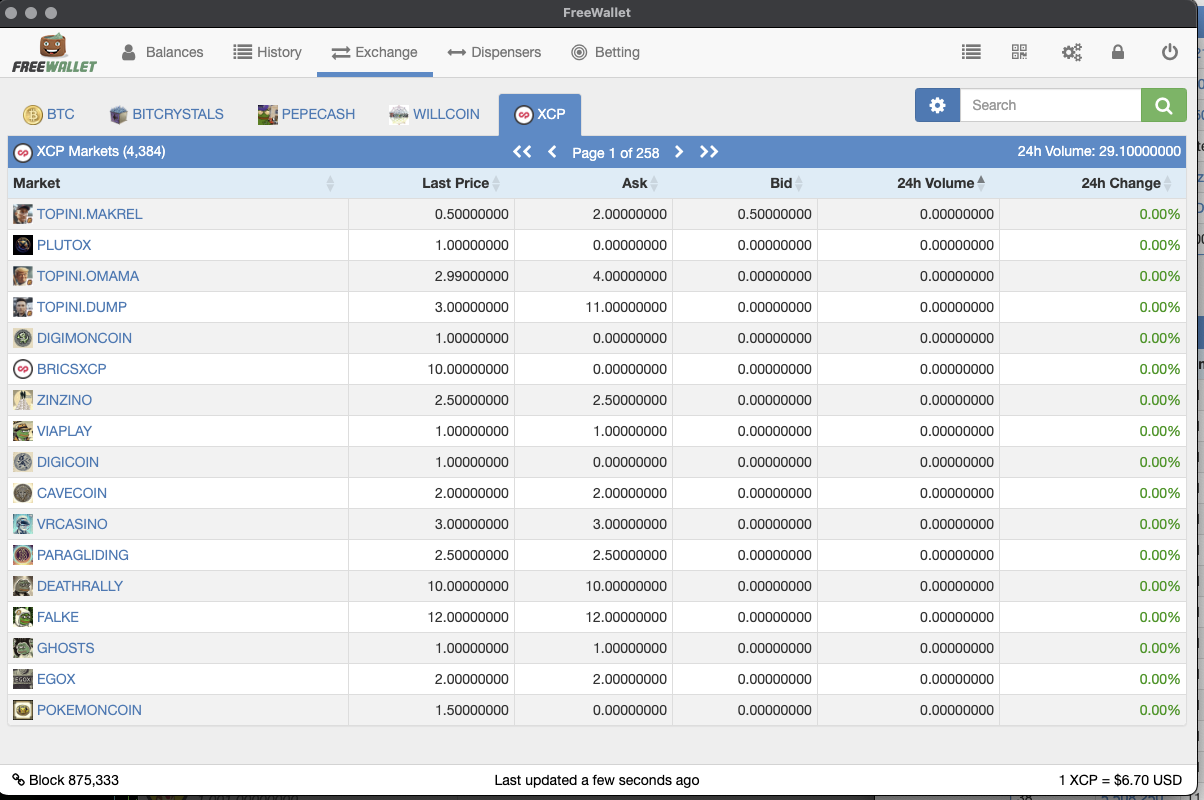Image resolution: width=1204 pixels, height=800 pixels.
Task: Click the POKEMONCOIN token icon
Action: click(23, 710)
